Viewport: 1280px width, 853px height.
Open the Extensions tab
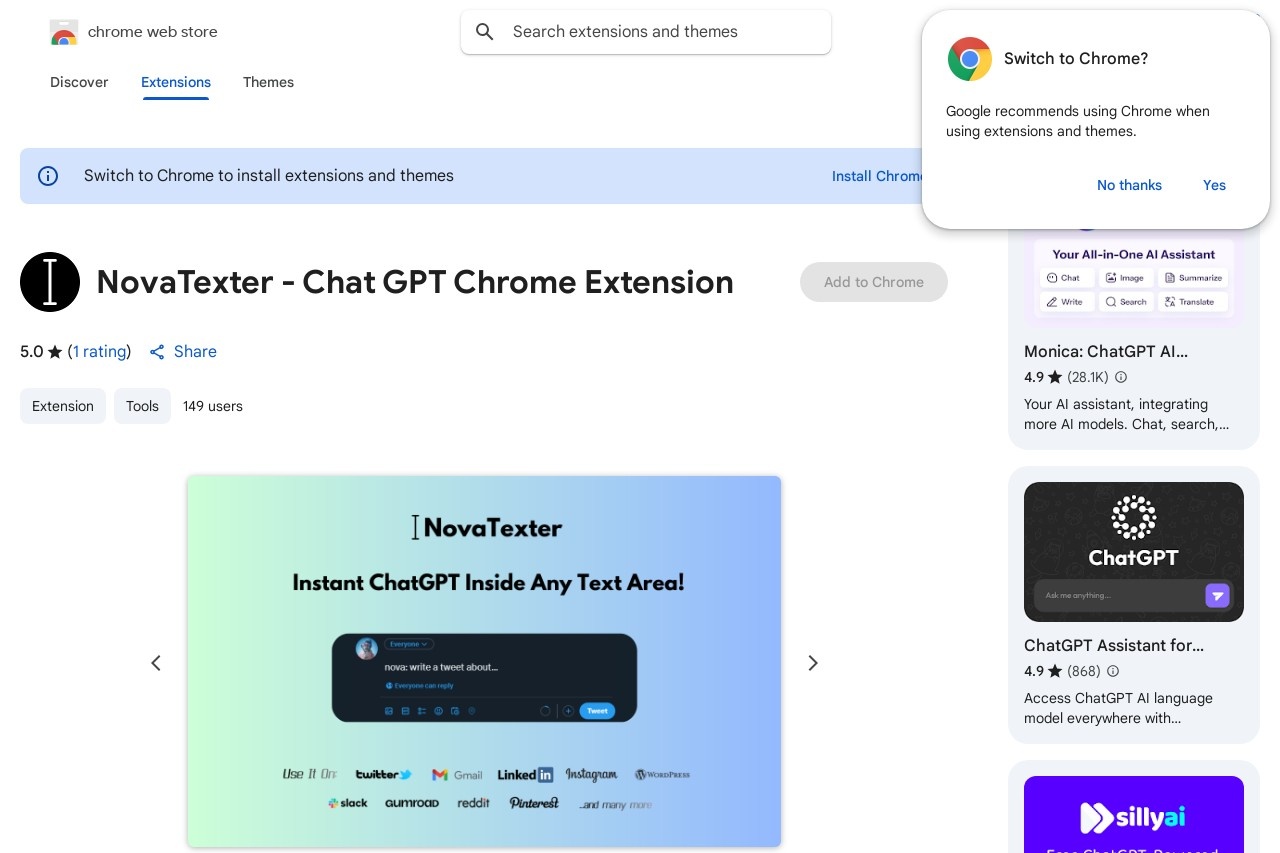(176, 82)
